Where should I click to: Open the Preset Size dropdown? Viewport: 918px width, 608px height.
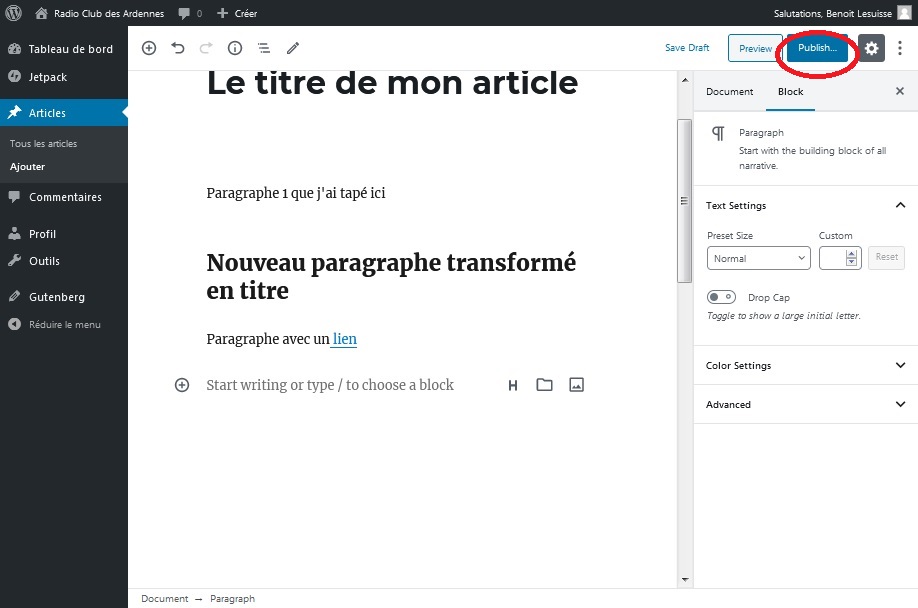pos(758,258)
